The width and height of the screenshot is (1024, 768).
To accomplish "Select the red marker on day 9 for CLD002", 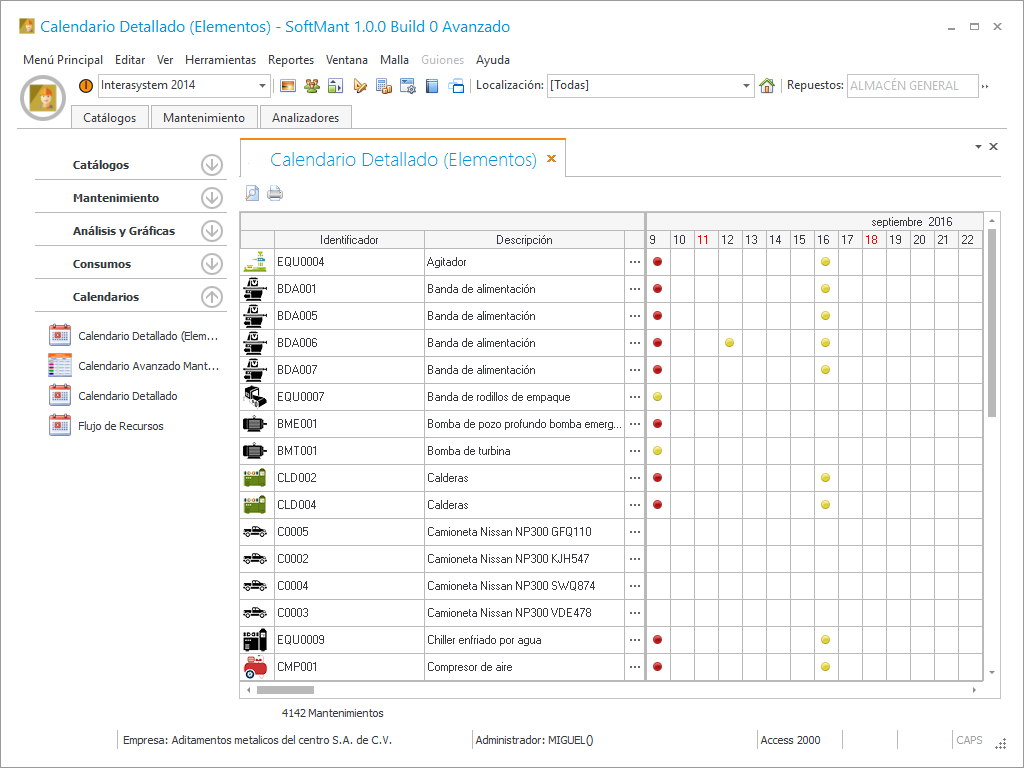I will pyautogui.click(x=657, y=478).
